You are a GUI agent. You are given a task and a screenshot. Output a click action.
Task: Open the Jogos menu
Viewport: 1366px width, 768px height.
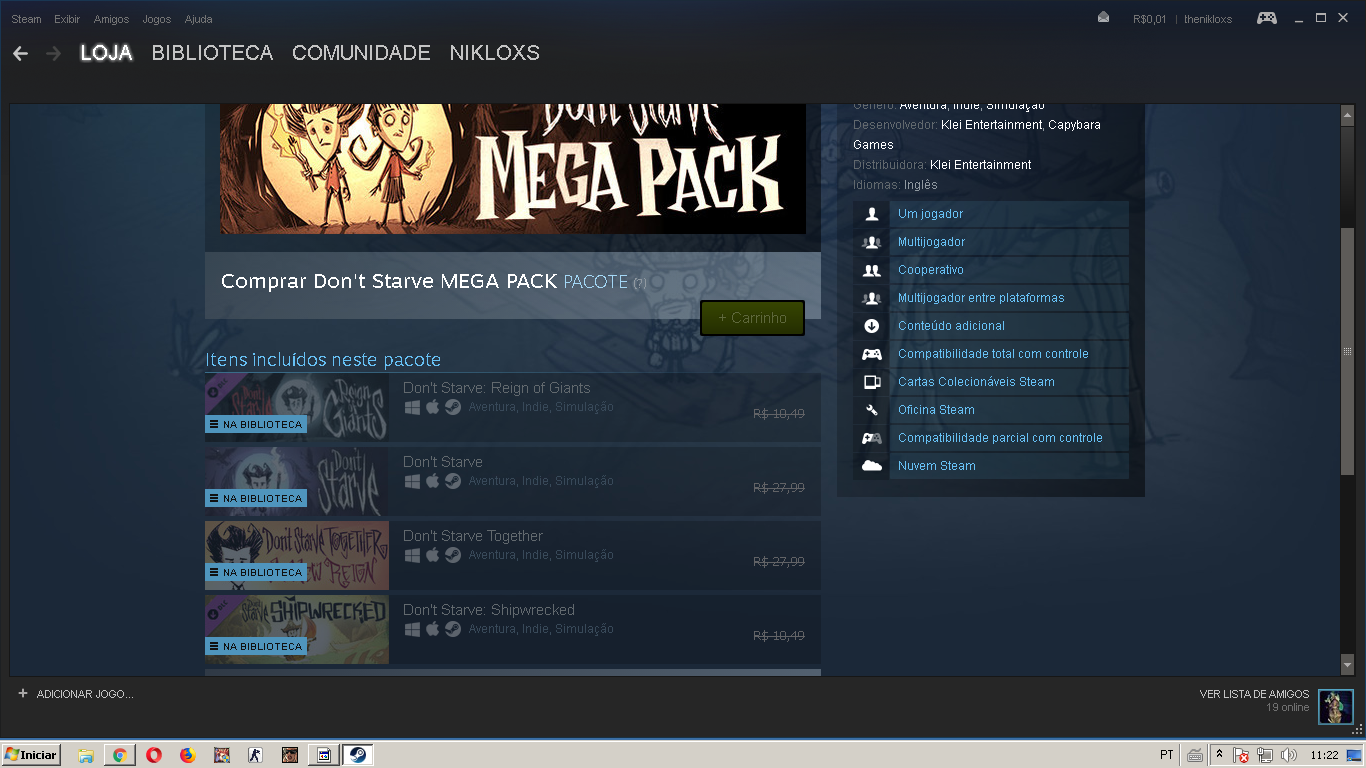point(157,19)
